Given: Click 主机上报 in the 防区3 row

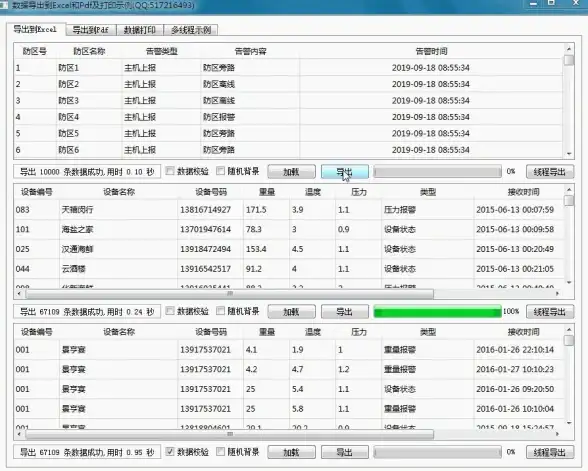Looking at the screenshot, I should [x=161, y=101].
